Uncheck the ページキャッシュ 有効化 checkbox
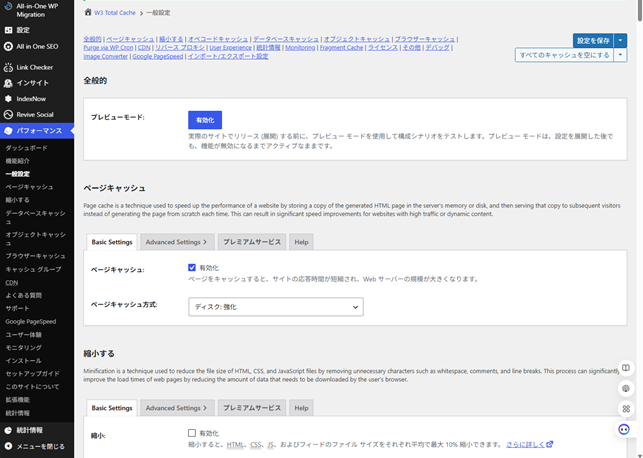 192,267
